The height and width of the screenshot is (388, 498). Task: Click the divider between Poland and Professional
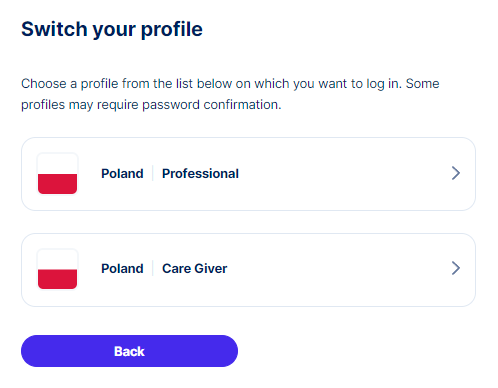[x=153, y=173]
